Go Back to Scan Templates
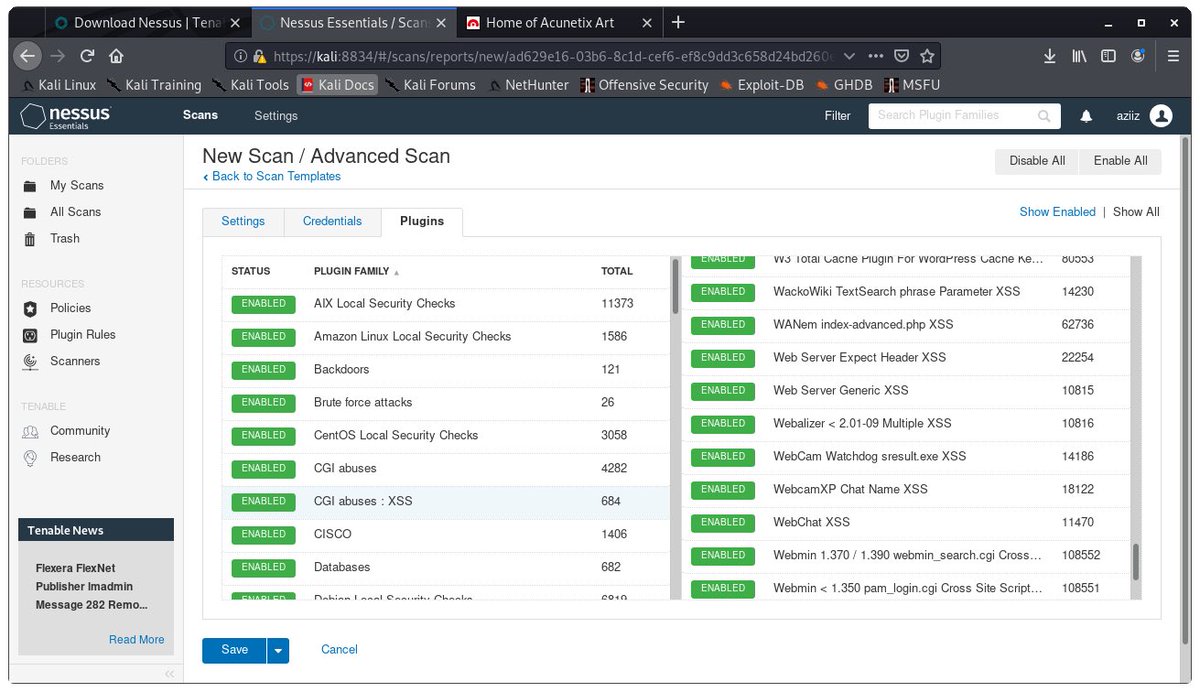The height and width of the screenshot is (692, 1200). point(272,176)
